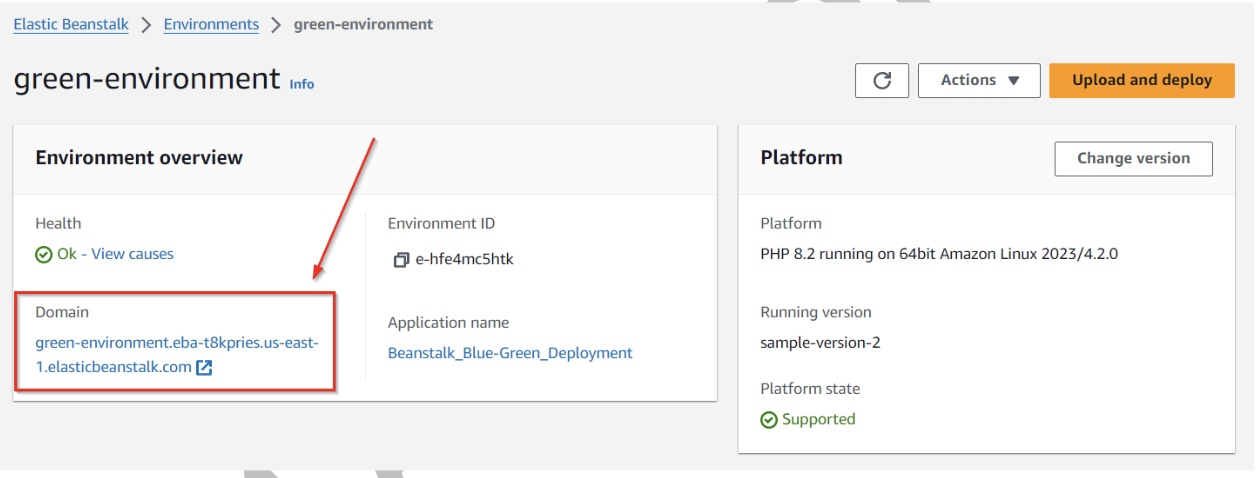Image resolution: width=1260 pixels, height=478 pixels.
Task: Click the refresh icon button
Action: [x=882, y=81]
